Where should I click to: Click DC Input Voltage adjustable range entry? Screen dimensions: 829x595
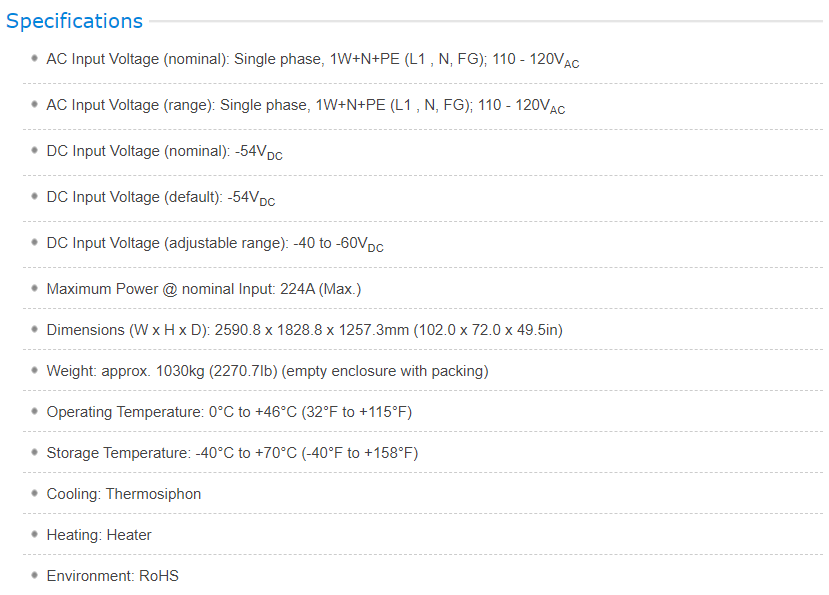tap(215, 244)
